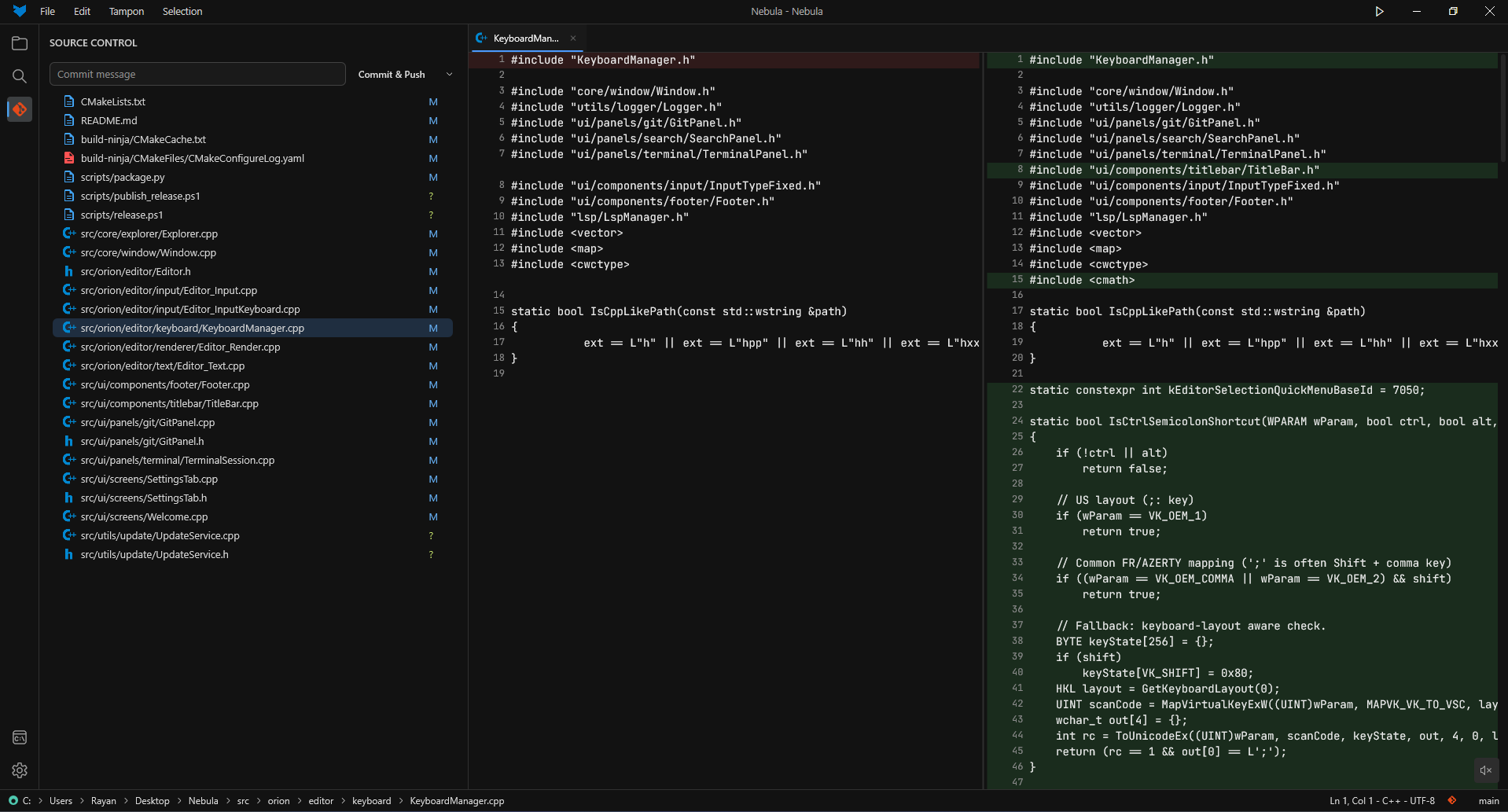The width and height of the screenshot is (1508, 812).
Task: Open the Search panel icon in sidebar
Action: [x=19, y=76]
